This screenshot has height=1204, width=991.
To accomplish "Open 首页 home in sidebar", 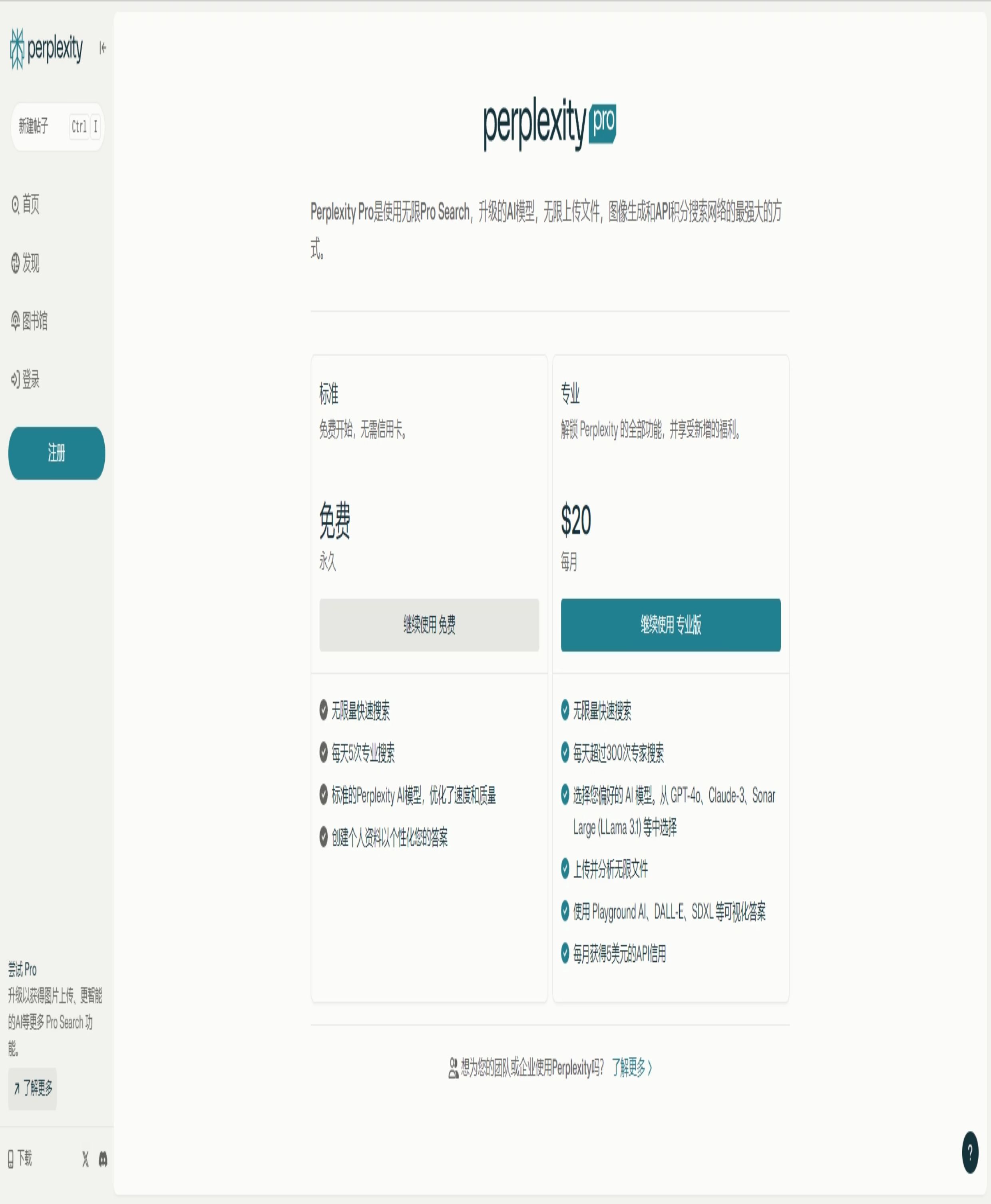I will pos(26,204).
